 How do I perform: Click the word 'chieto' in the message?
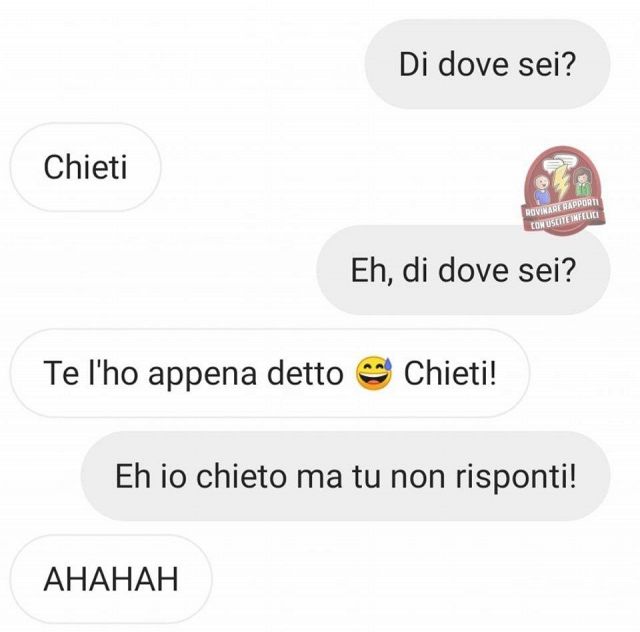tap(241, 476)
